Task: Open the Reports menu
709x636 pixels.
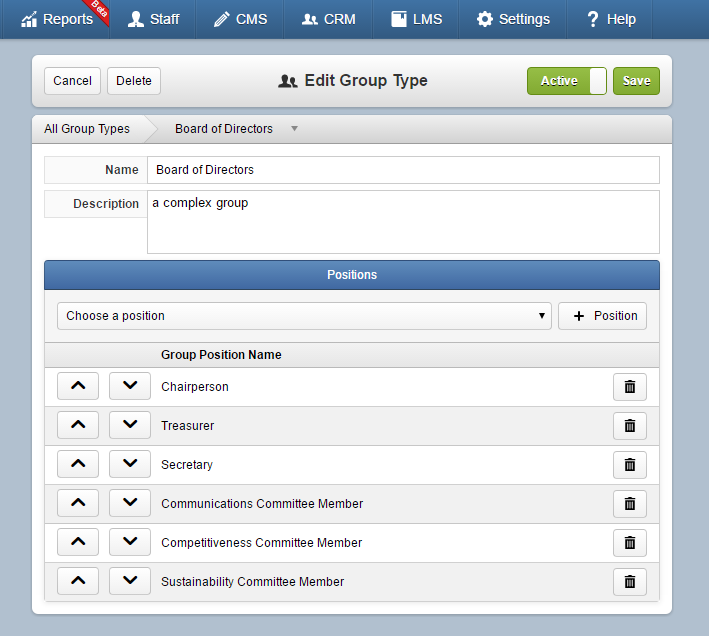Action: (x=57, y=19)
